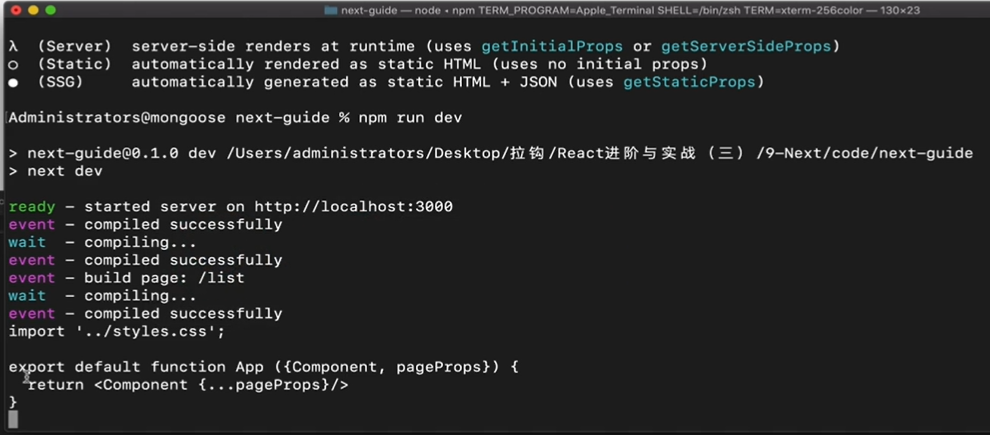Click the lambda (Server) symbol
This screenshot has height=435, width=990.
pyautogui.click(x=13, y=47)
